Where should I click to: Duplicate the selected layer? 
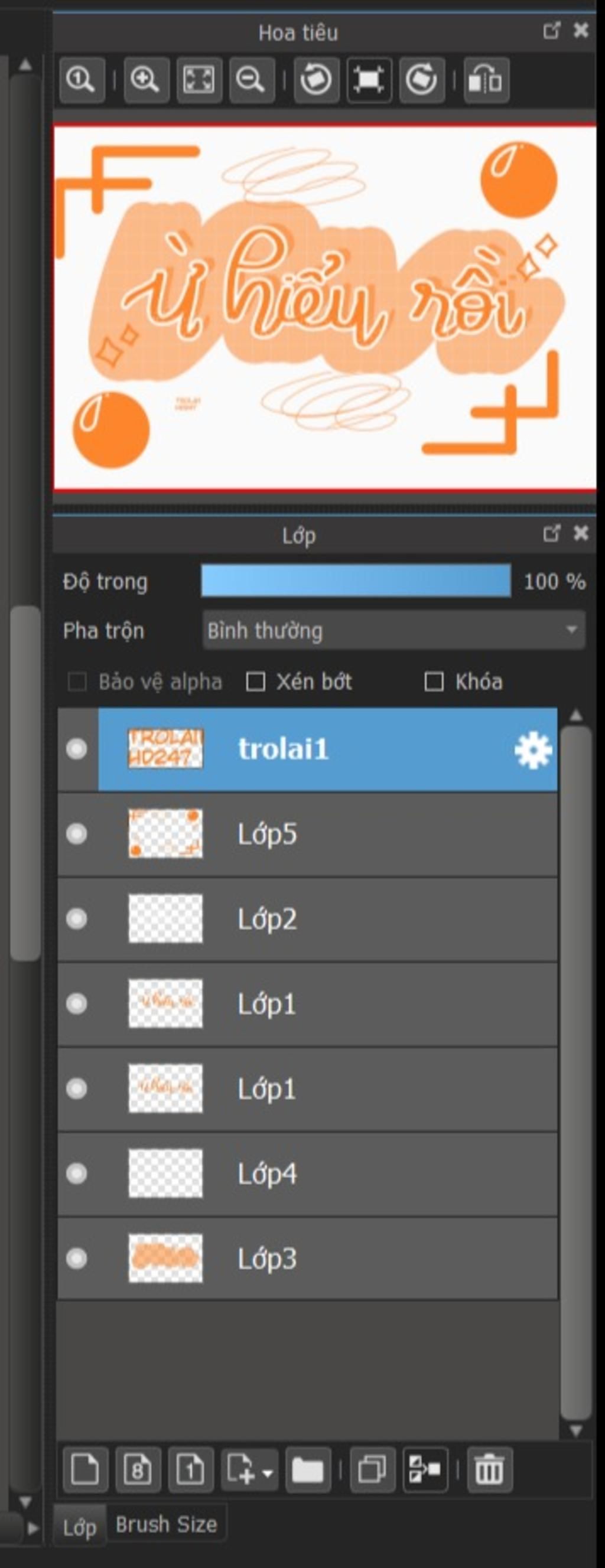coord(372,1470)
